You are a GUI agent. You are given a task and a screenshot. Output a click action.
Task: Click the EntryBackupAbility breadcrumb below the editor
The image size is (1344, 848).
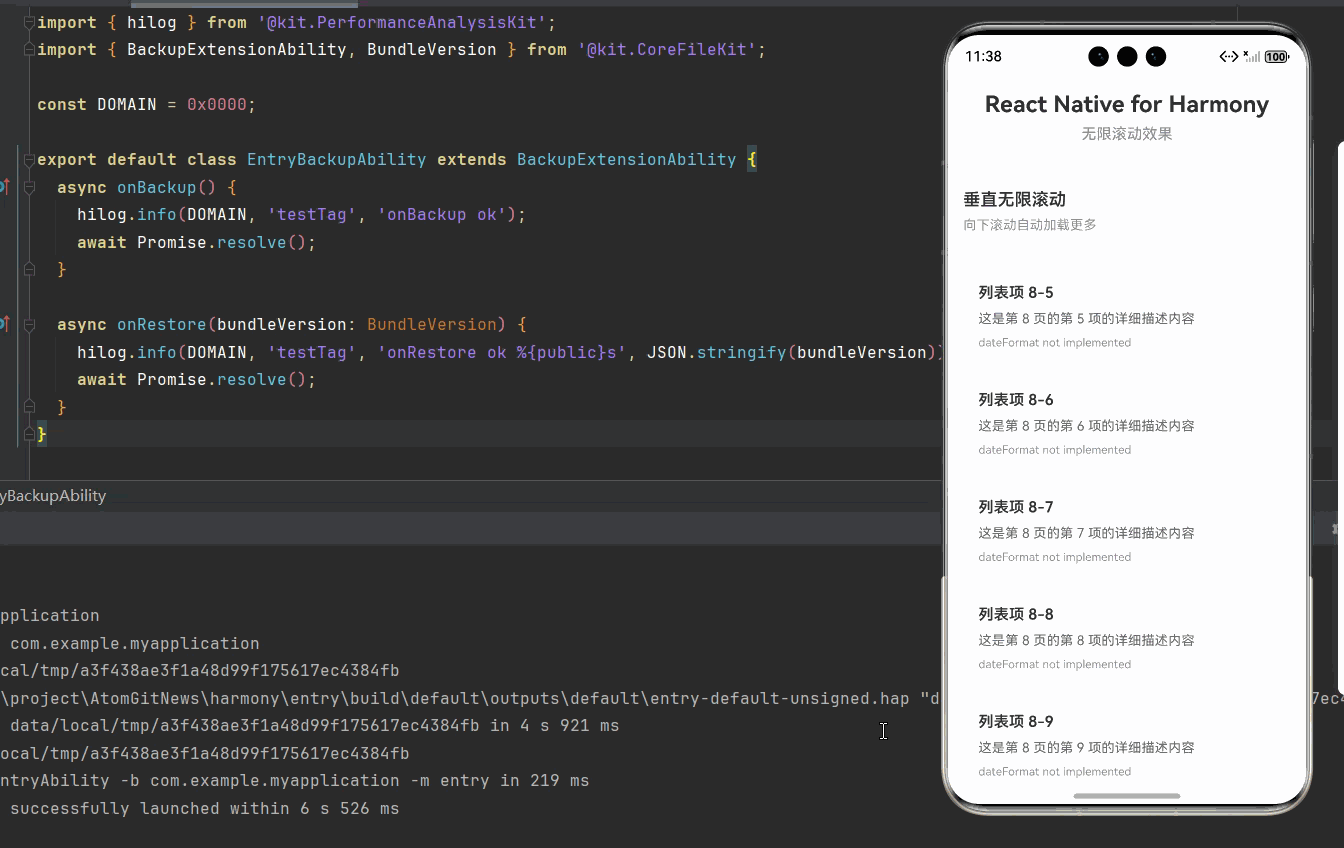[x=53, y=496]
